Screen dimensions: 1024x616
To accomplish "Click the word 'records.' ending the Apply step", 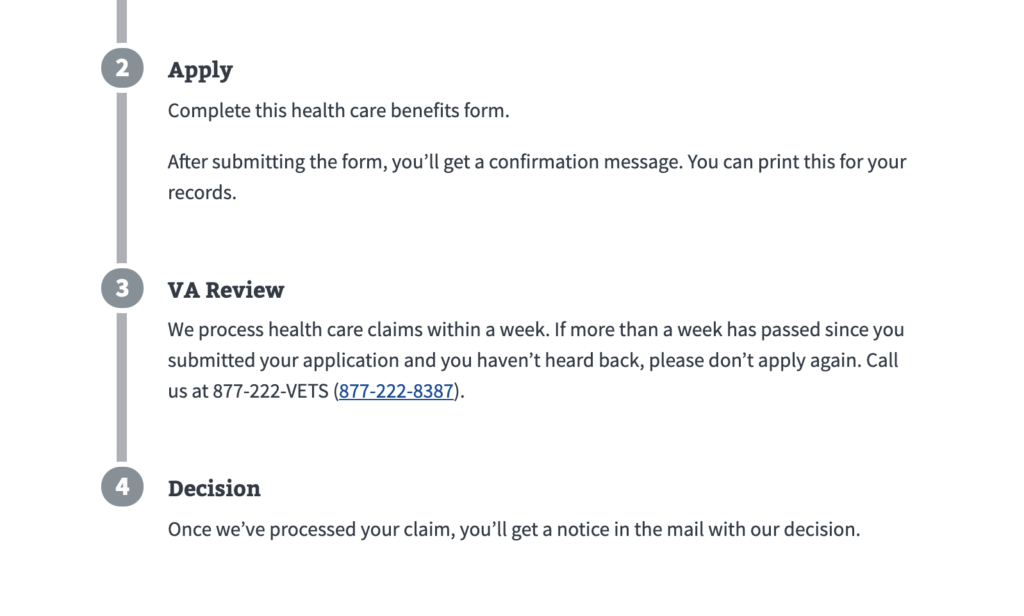I will point(202,193).
